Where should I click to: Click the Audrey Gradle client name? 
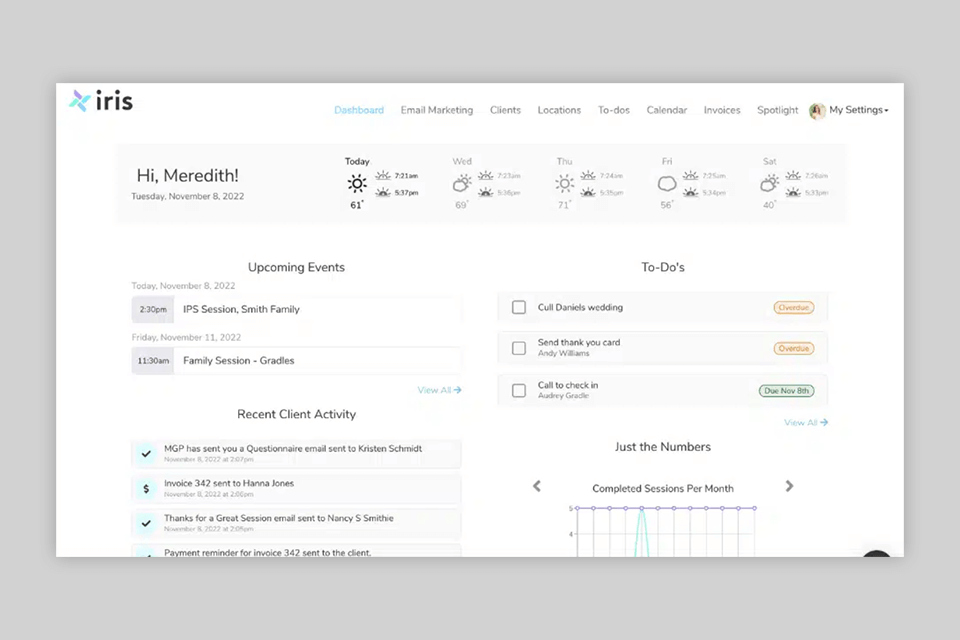(563, 396)
